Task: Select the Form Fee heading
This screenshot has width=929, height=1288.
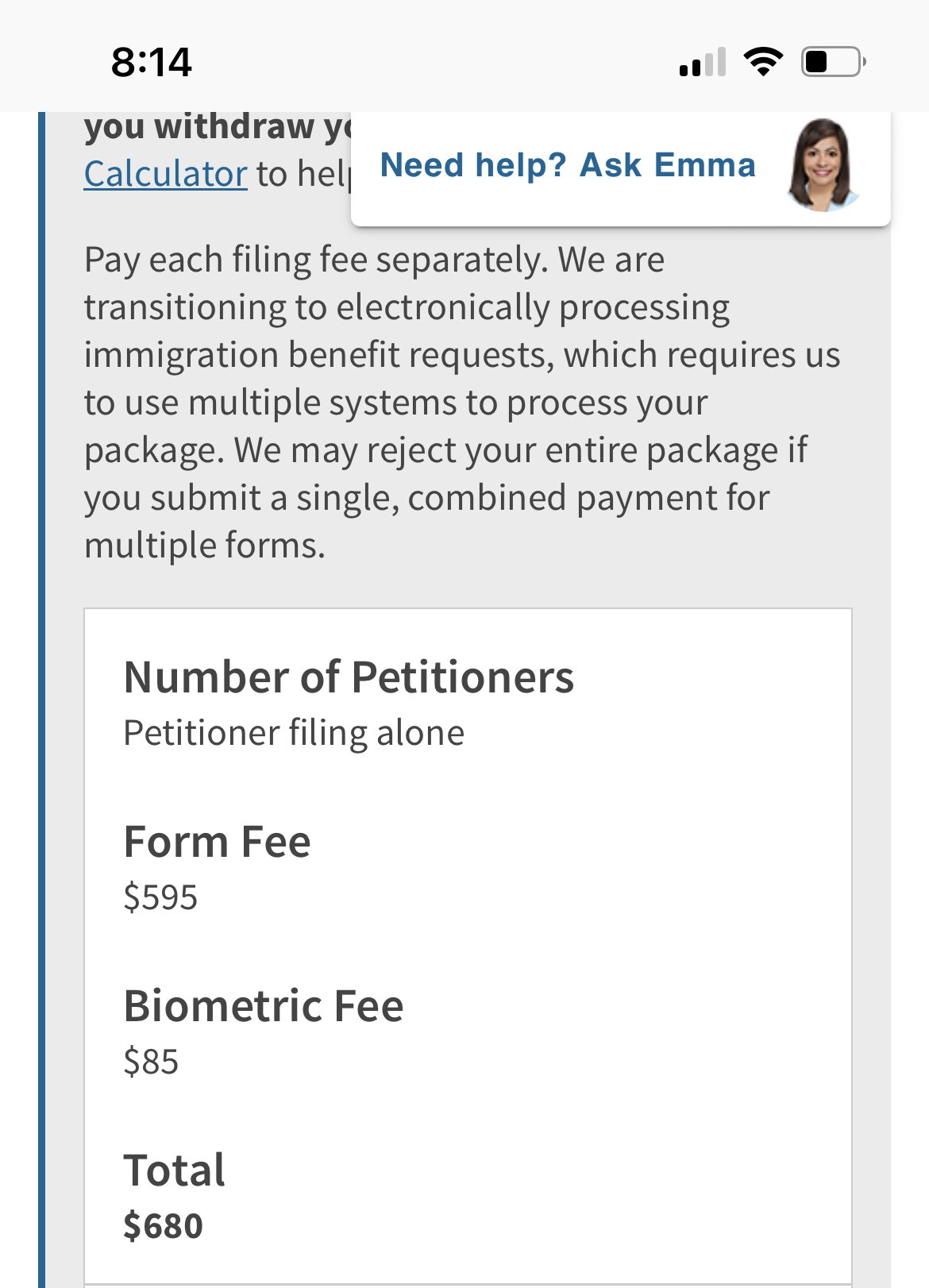Action: pyautogui.click(x=217, y=842)
